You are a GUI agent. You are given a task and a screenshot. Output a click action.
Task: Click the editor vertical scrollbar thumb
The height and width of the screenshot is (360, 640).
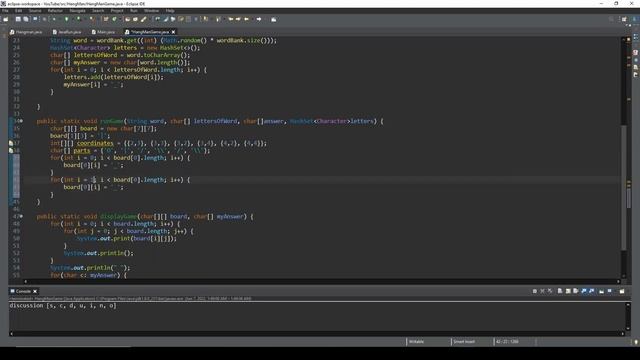tap(624, 187)
